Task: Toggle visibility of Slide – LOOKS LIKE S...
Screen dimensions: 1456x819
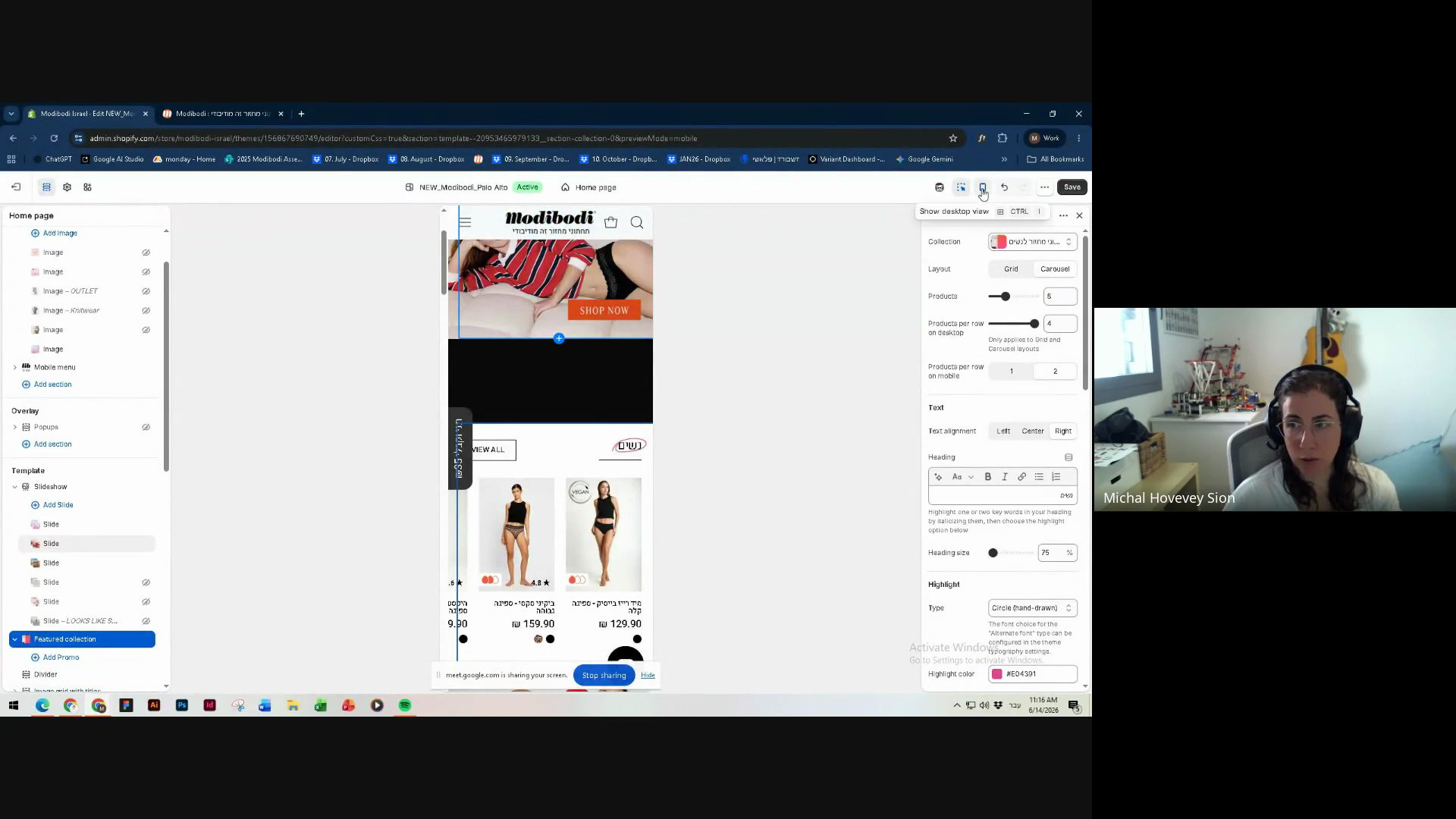Action: tap(146, 621)
